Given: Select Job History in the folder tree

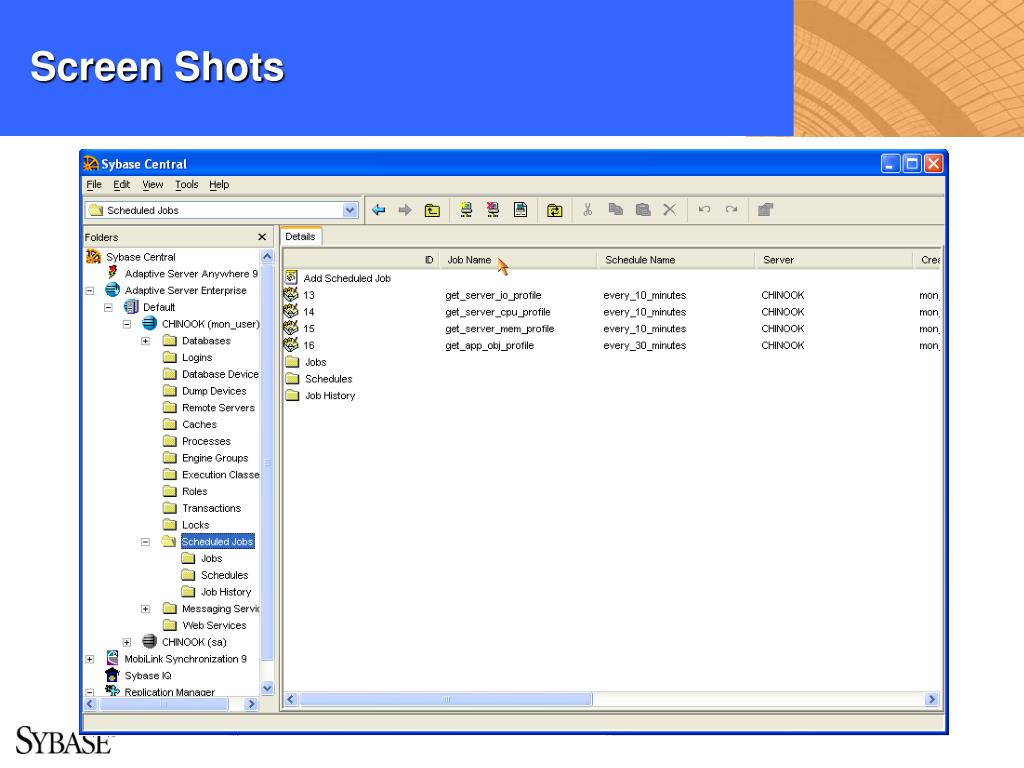Looking at the screenshot, I should (226, 592).
